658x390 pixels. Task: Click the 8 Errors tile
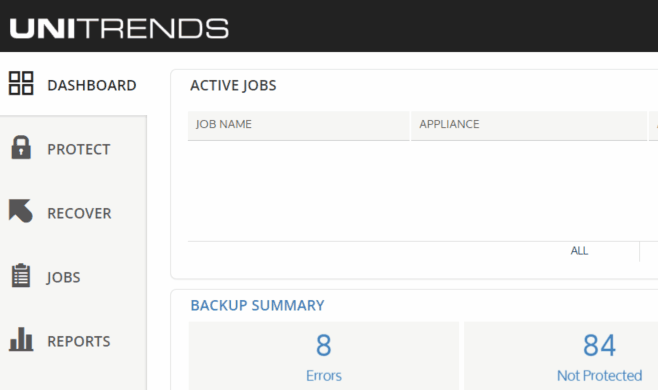click(324, 356)
